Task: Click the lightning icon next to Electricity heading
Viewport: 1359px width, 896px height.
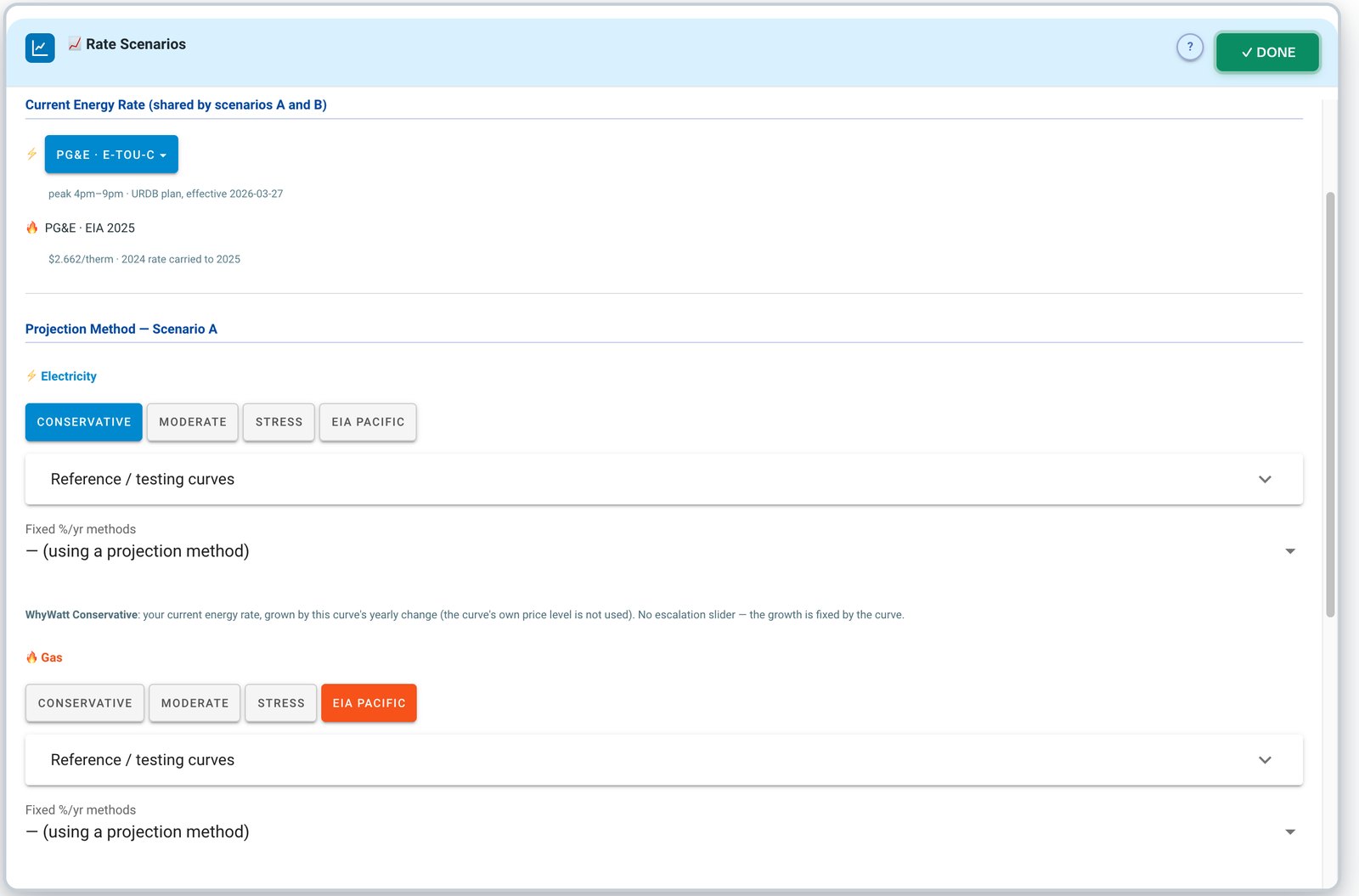Action: tap(31, 375)
